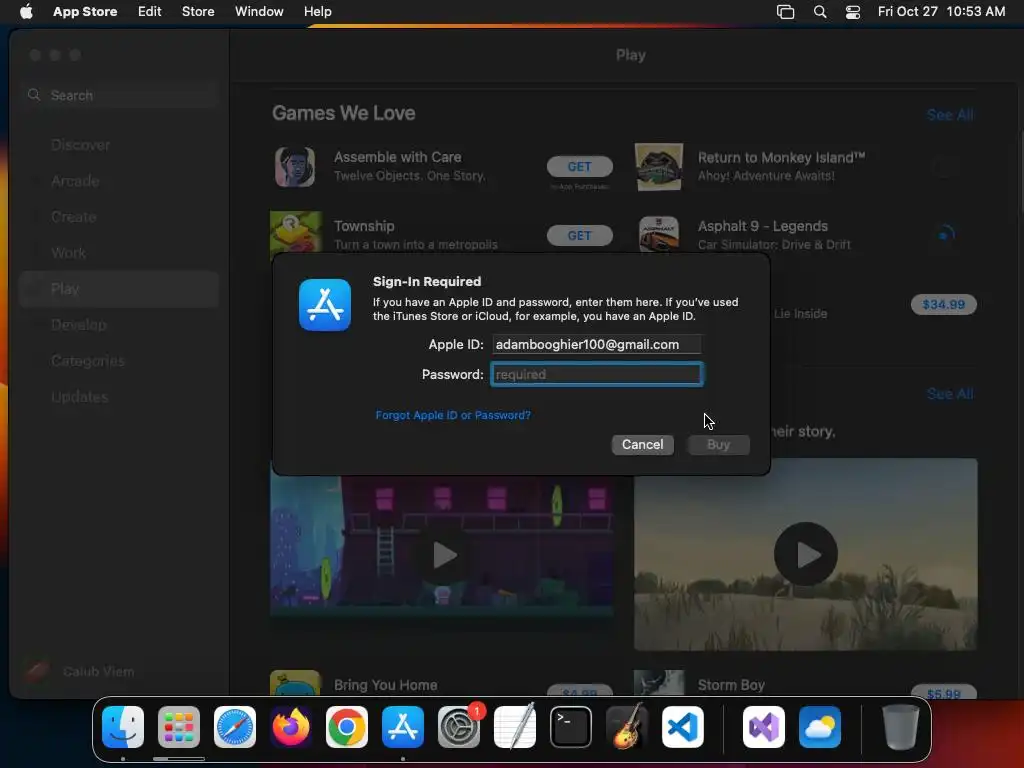This screenshot has width=1024, height=768.
Task: Click the Apple ID email field
Action: pyautogui.click(x=597, y=344)
